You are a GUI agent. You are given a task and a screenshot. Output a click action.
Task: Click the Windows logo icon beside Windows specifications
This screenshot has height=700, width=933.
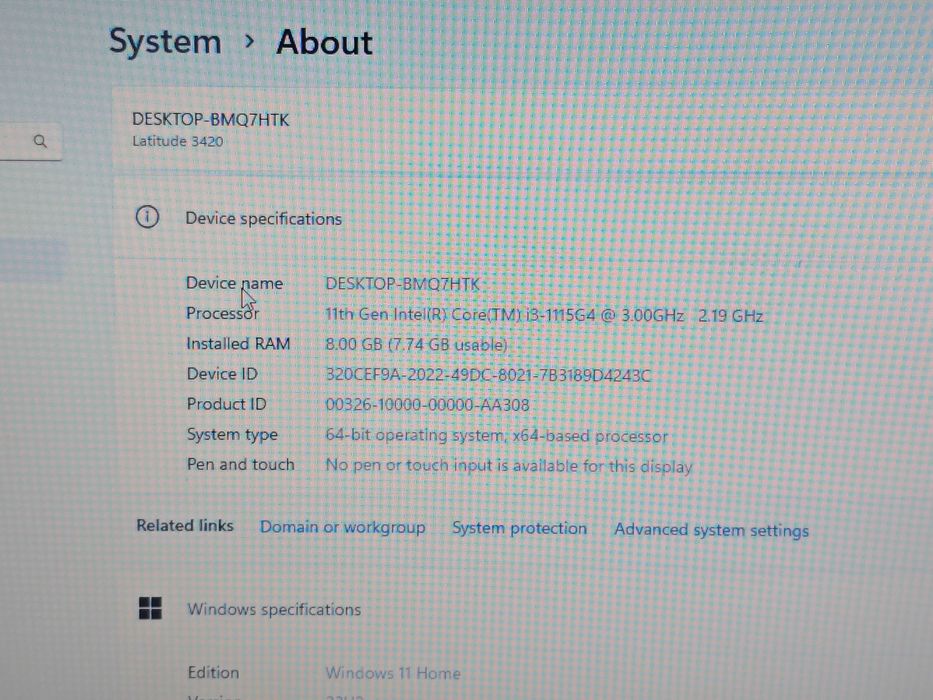[x=150, y=608]
